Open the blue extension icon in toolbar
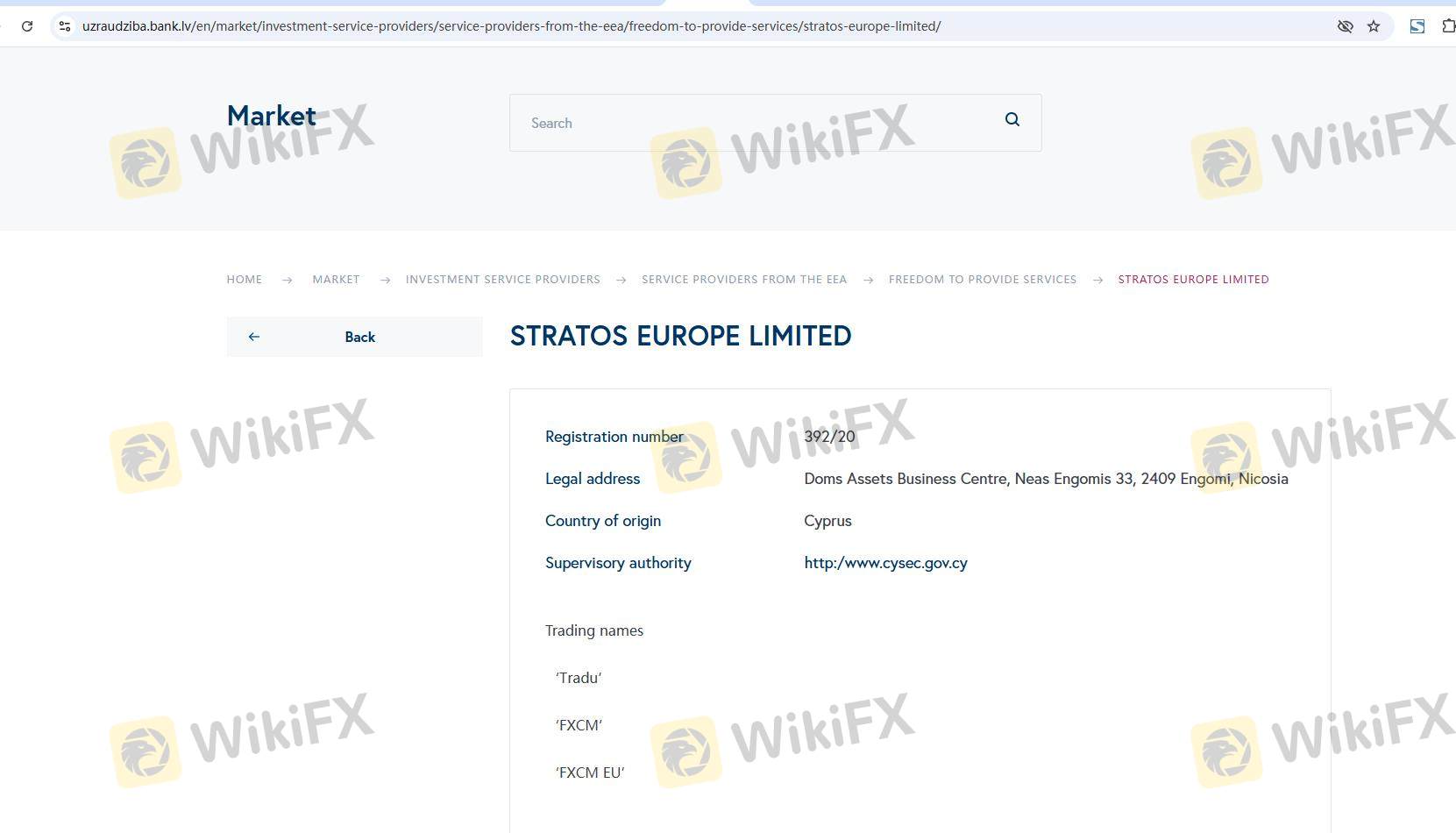The height and width of the screenshot is (833, 1456). (1417, 26)
